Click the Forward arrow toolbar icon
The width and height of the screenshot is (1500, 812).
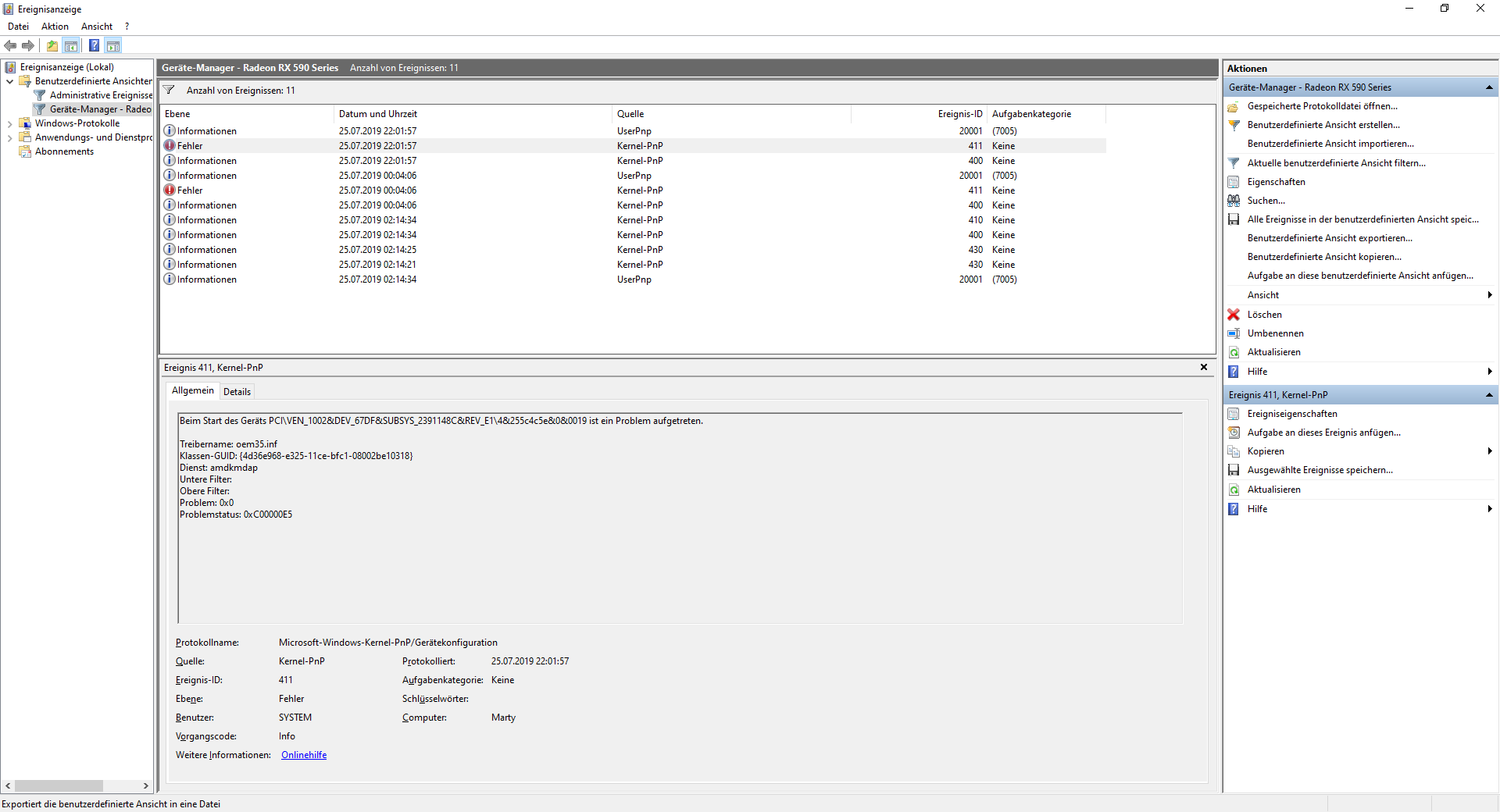click(x=28, y=45)
